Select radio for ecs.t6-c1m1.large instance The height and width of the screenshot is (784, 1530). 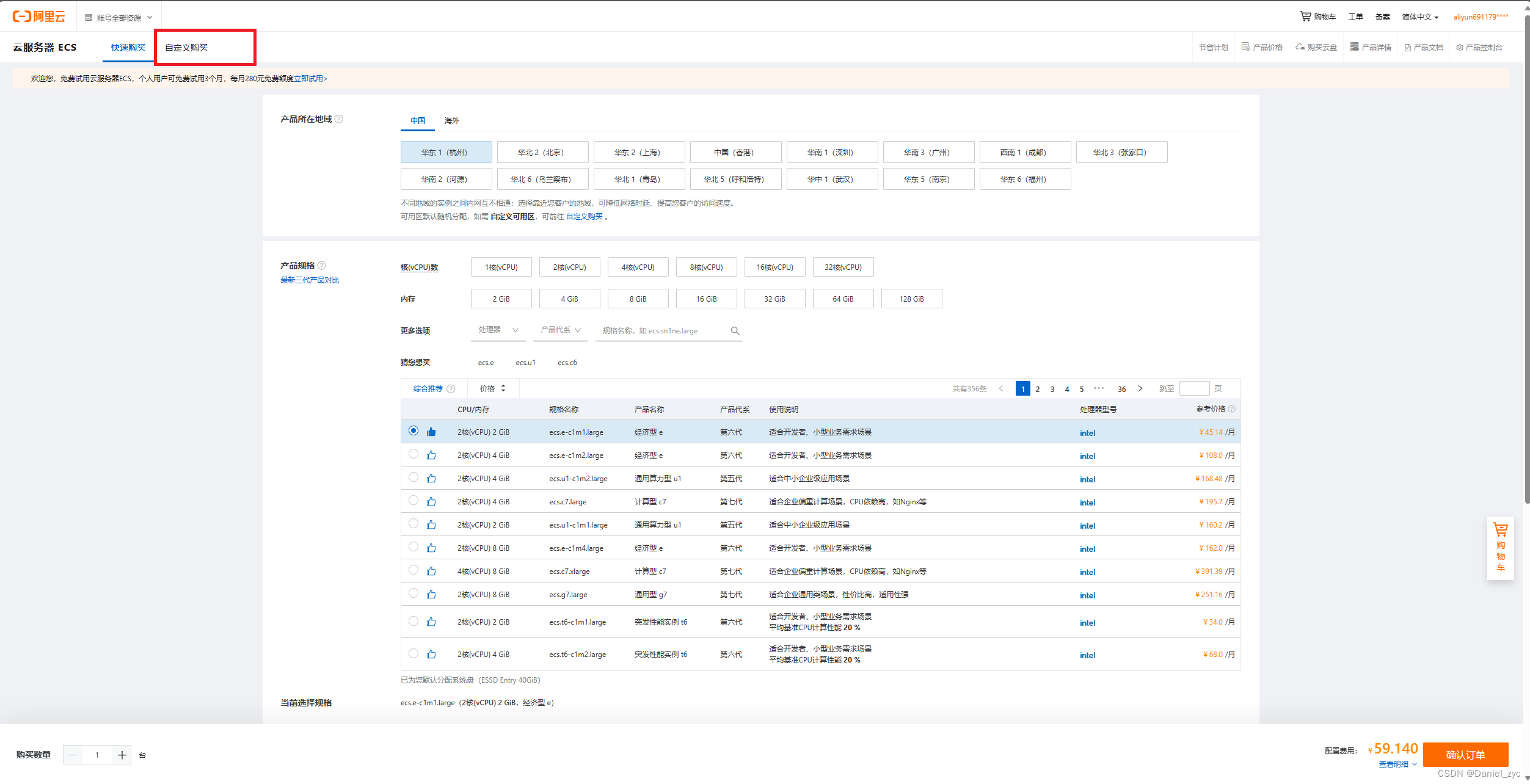pyautogui.click(x=413, y=621)
